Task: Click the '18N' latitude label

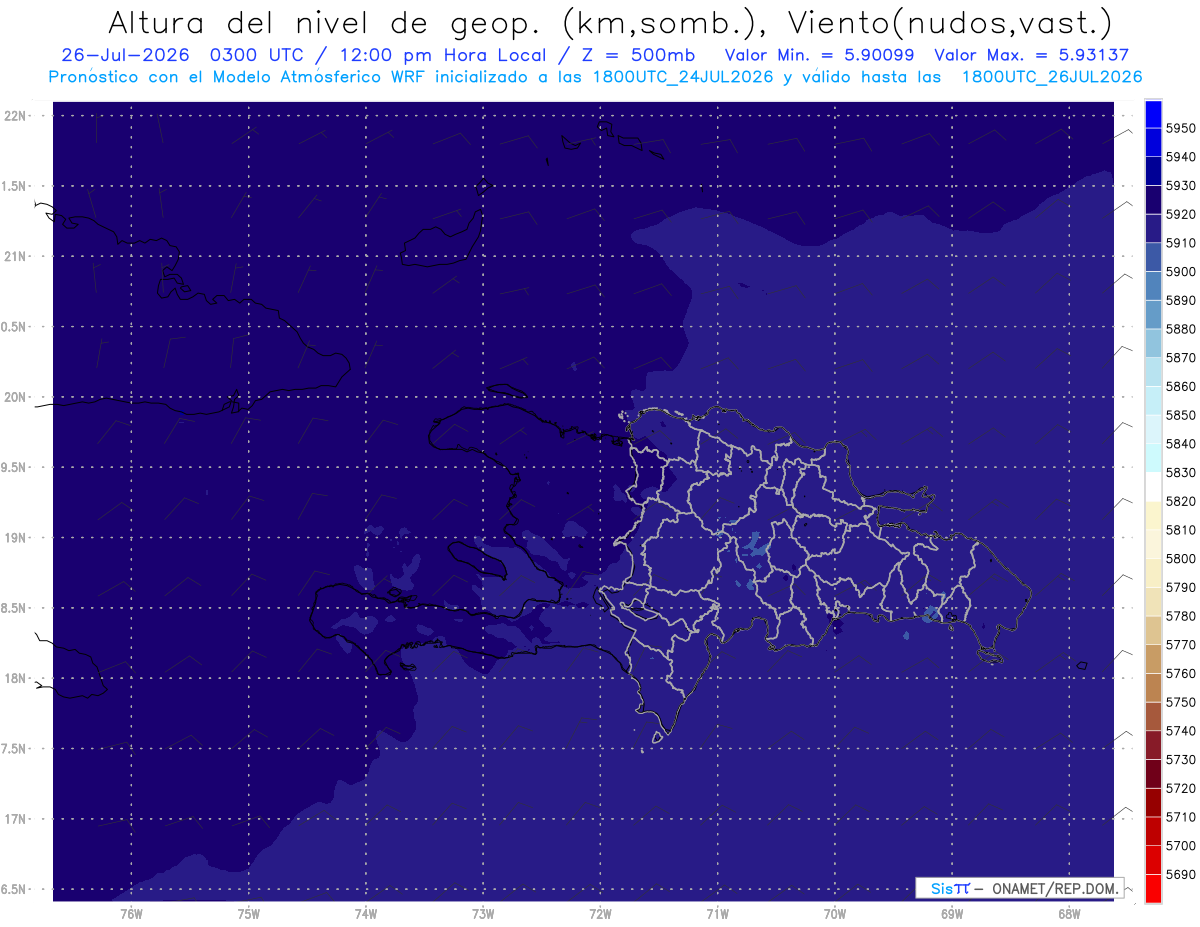Action: [16, 678]
